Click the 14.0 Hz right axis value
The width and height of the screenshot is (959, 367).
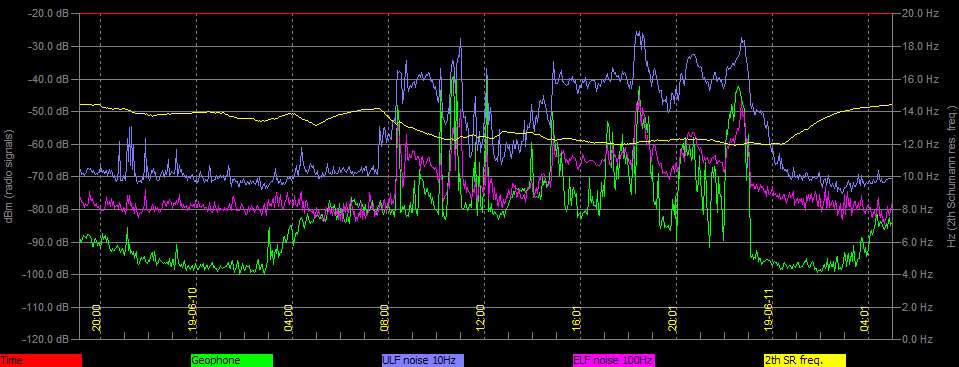tap(919, 111)
